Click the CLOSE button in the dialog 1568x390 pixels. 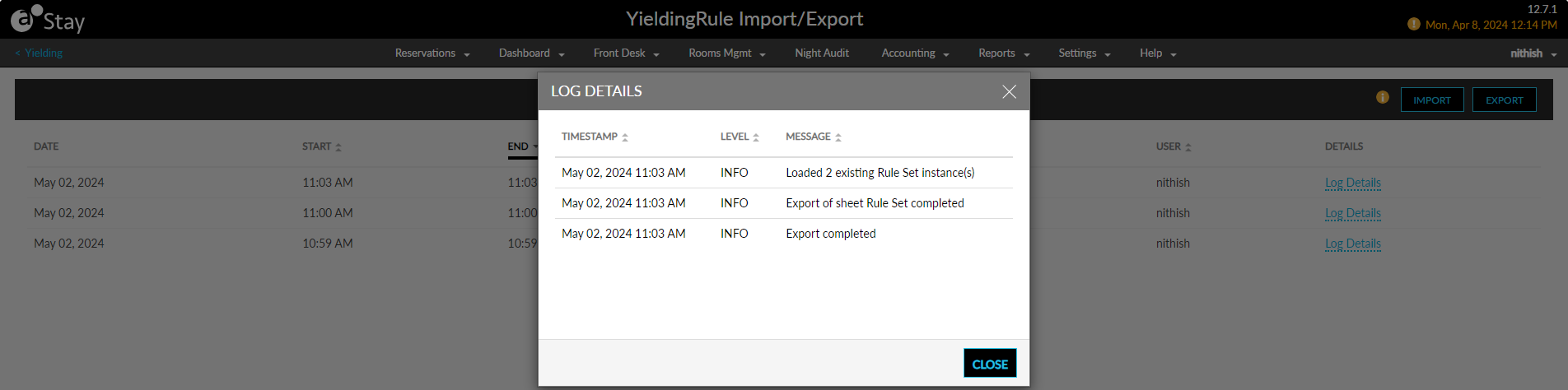pyautogui.click(x=990, y=364)
